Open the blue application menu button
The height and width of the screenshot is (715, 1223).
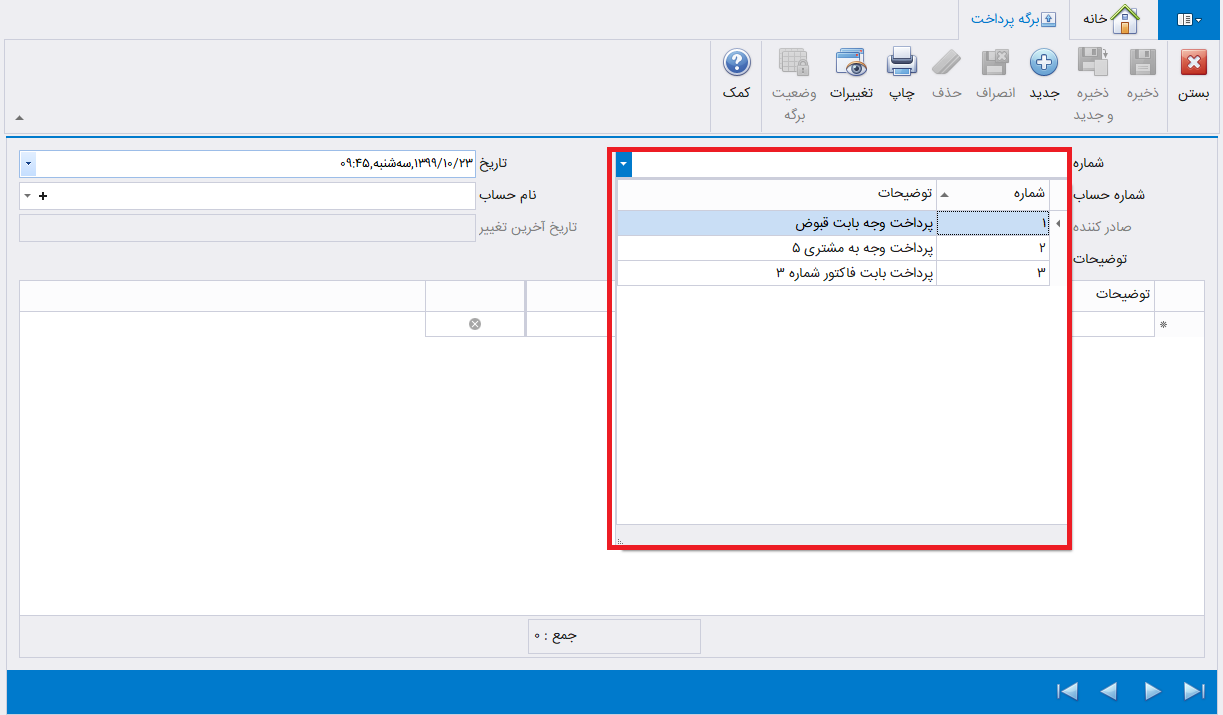1190,19
